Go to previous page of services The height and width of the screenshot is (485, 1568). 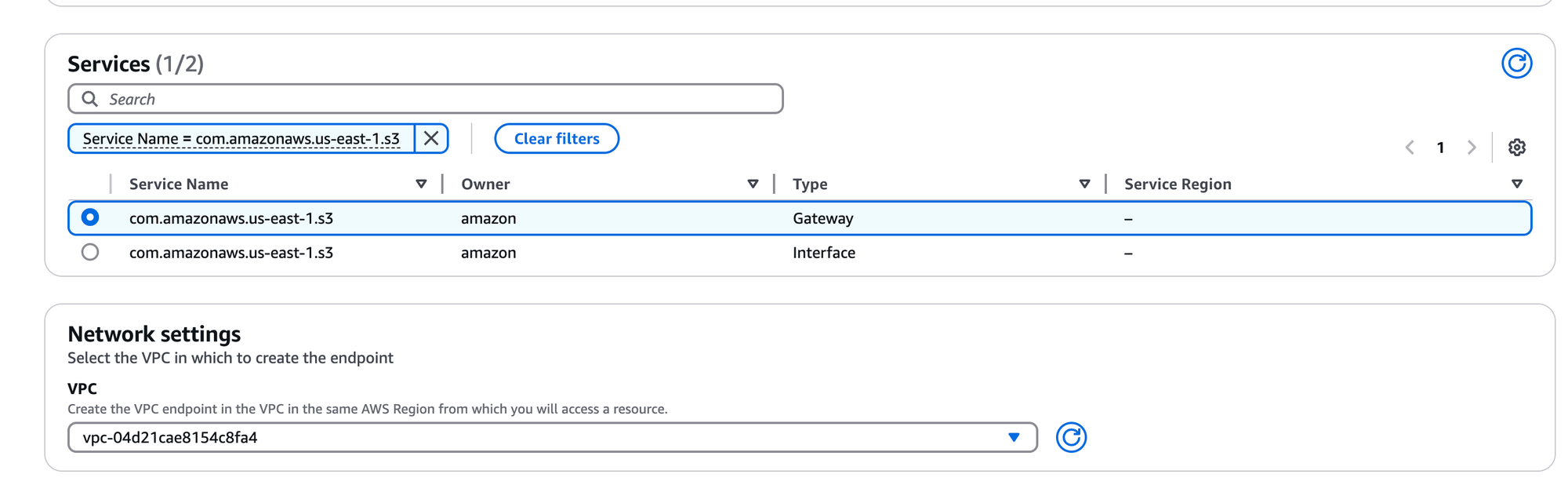pyautogui.click(x=1410, y=148)
